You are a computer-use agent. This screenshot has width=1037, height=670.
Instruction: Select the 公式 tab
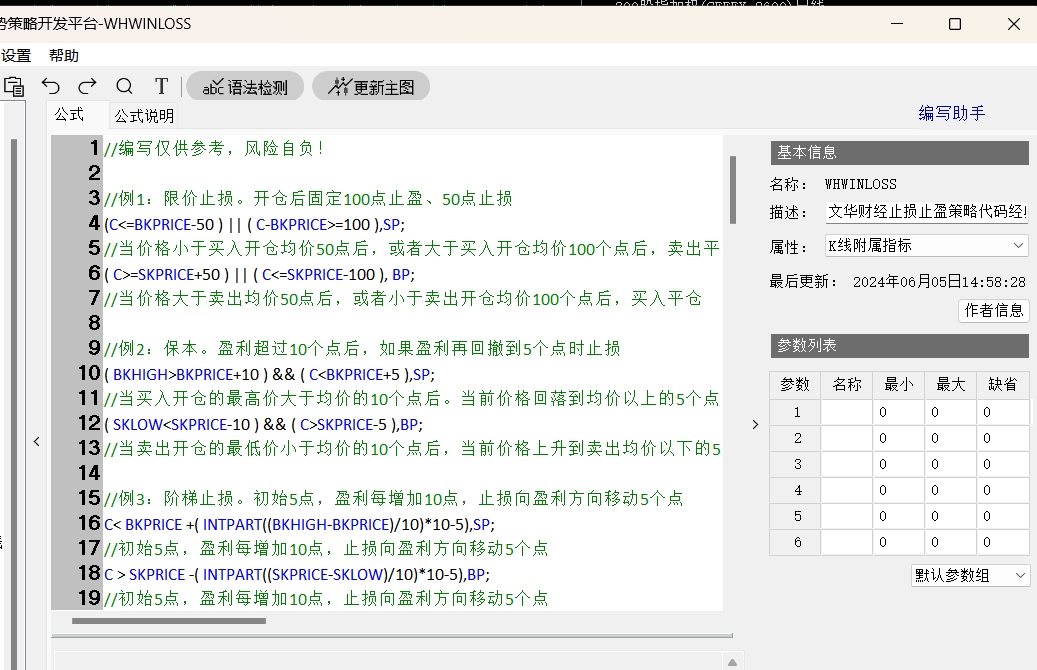point(69,115)
